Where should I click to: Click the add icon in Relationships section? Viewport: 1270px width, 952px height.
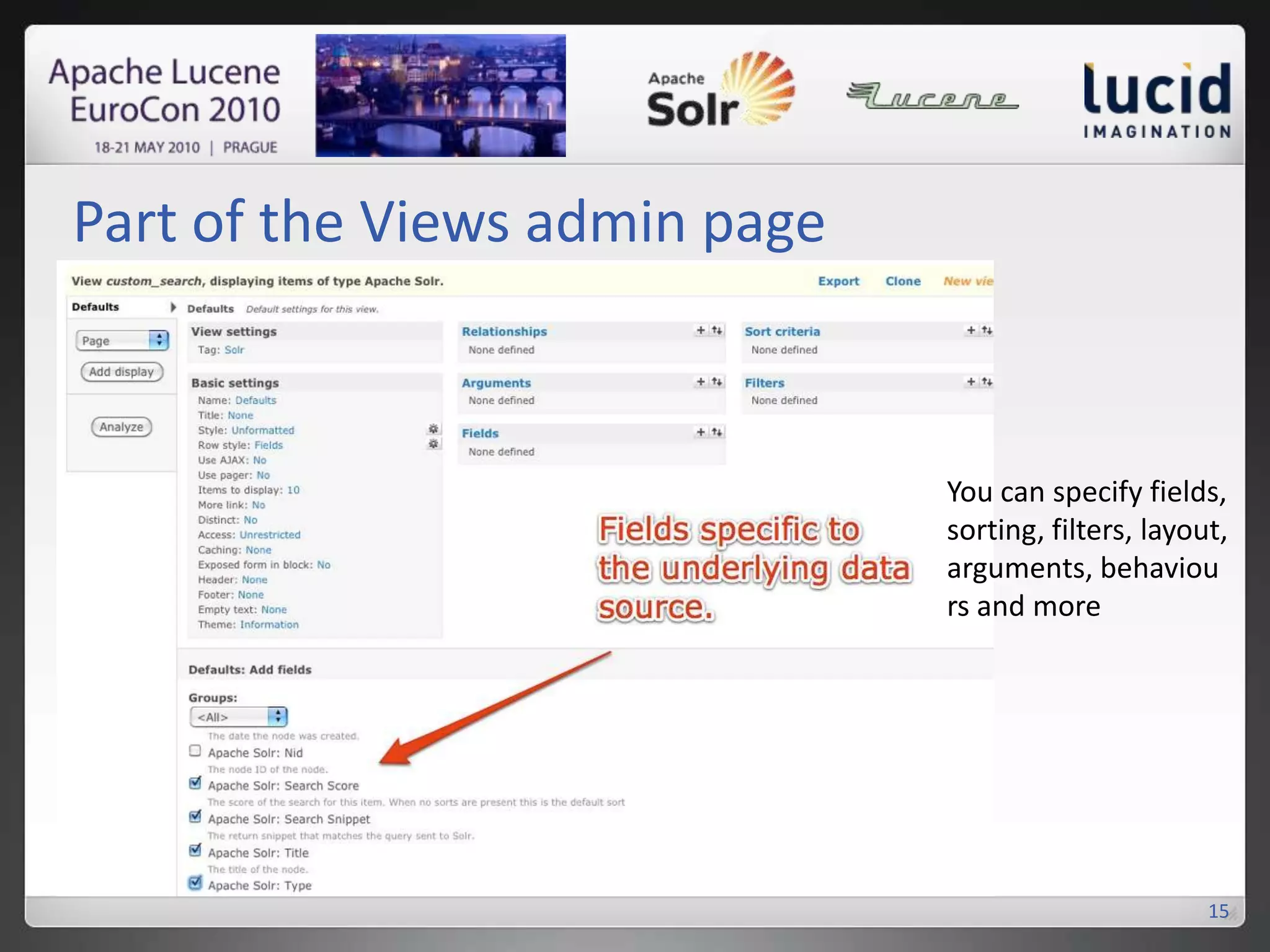click(701, 330)
